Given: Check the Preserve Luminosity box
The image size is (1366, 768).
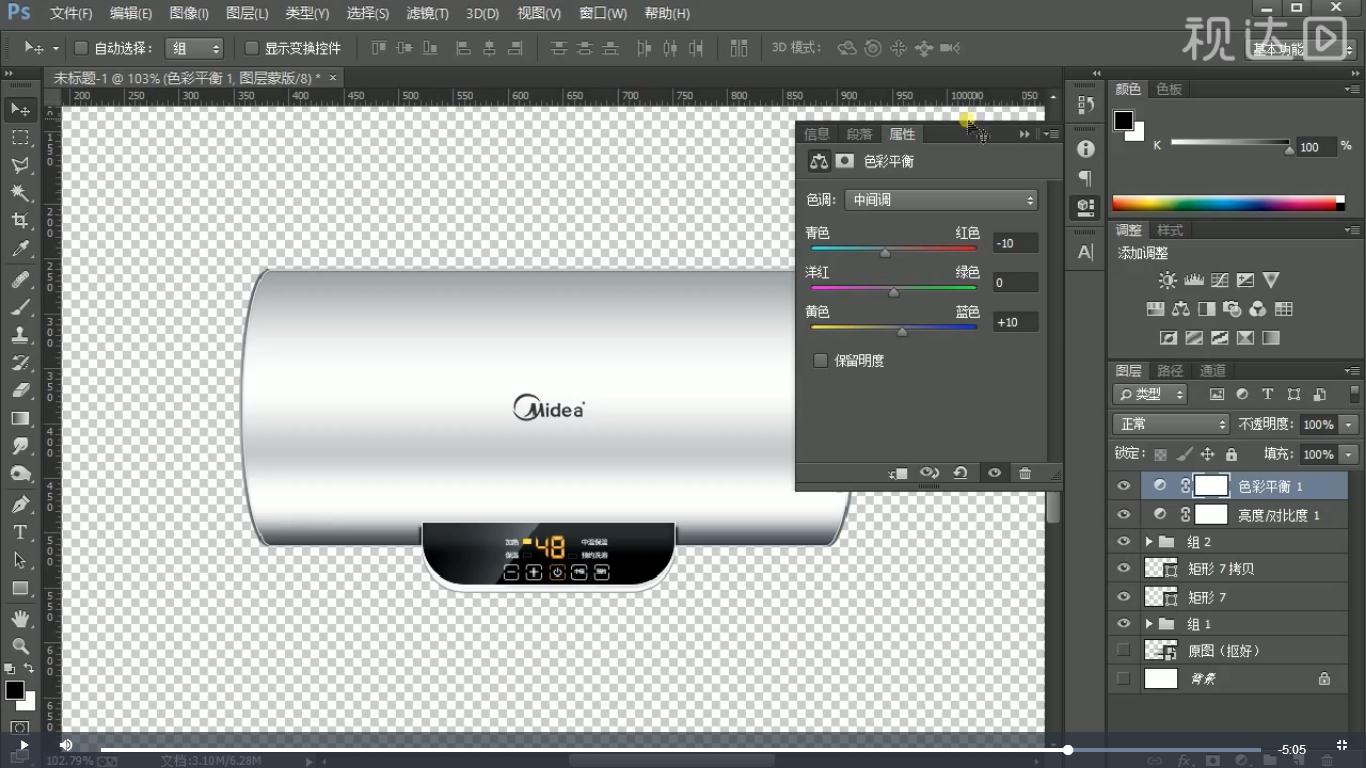Looking at the screenshot, I should click(820, 361).
